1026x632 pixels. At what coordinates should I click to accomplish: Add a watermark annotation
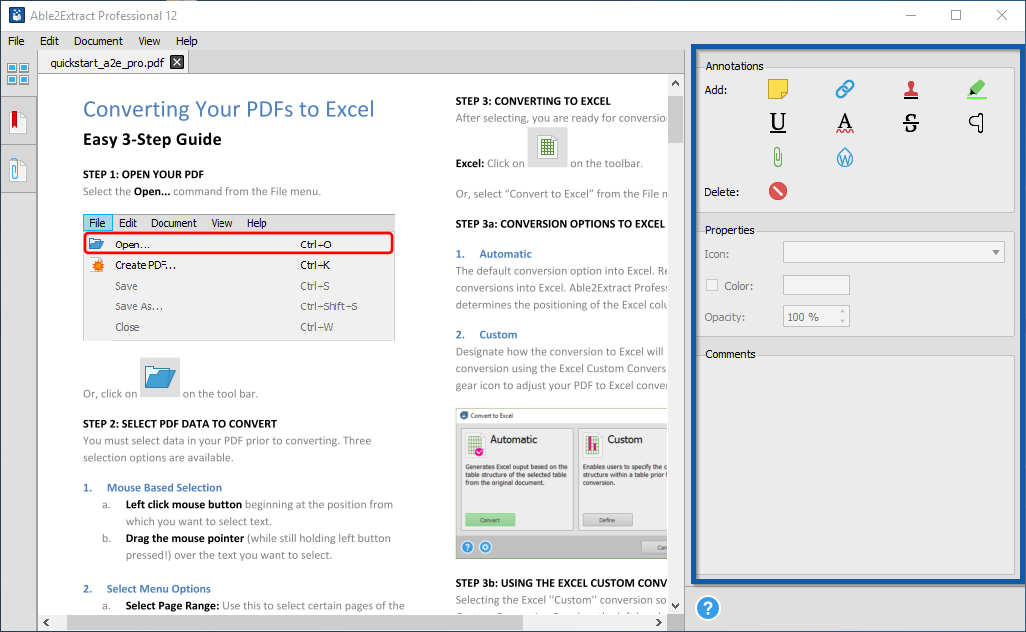845,157
